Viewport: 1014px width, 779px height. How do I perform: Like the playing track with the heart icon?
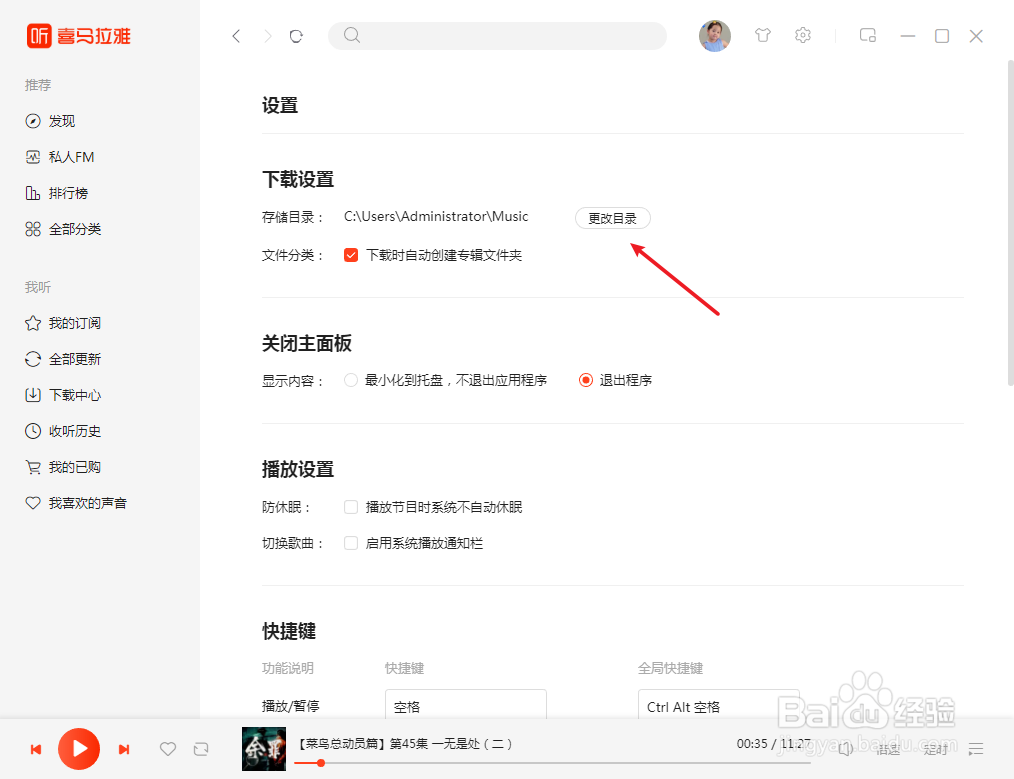coord(167,748)
